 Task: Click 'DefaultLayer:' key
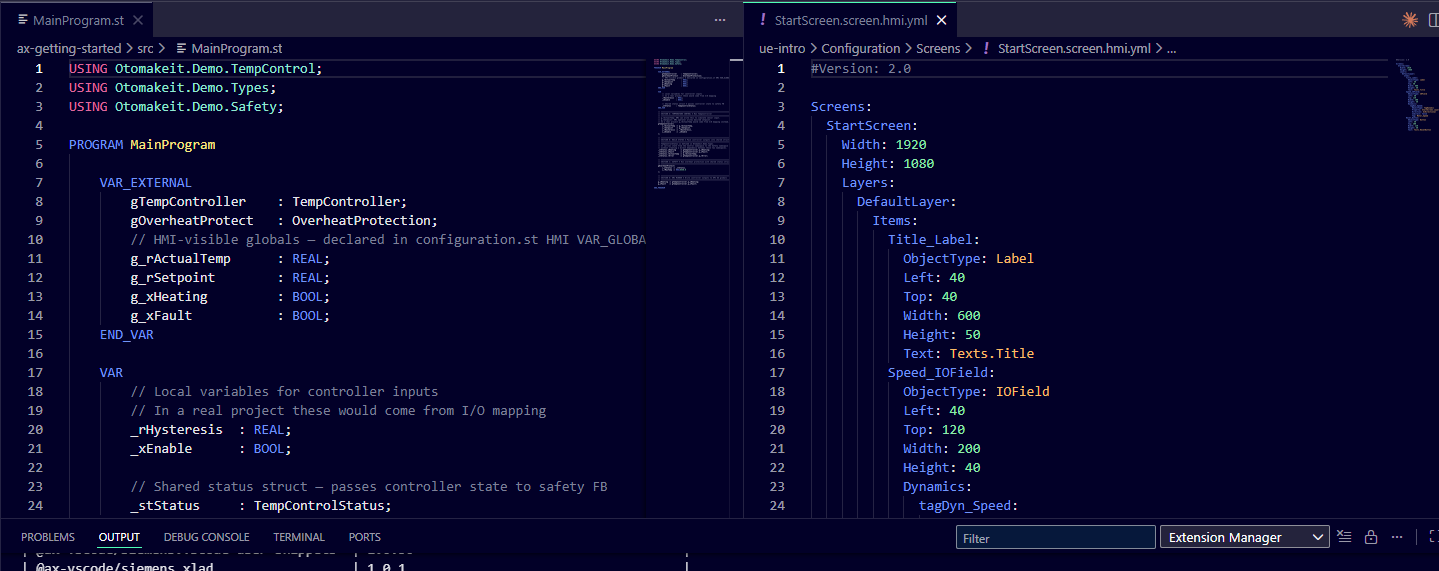tap(907, 201)
